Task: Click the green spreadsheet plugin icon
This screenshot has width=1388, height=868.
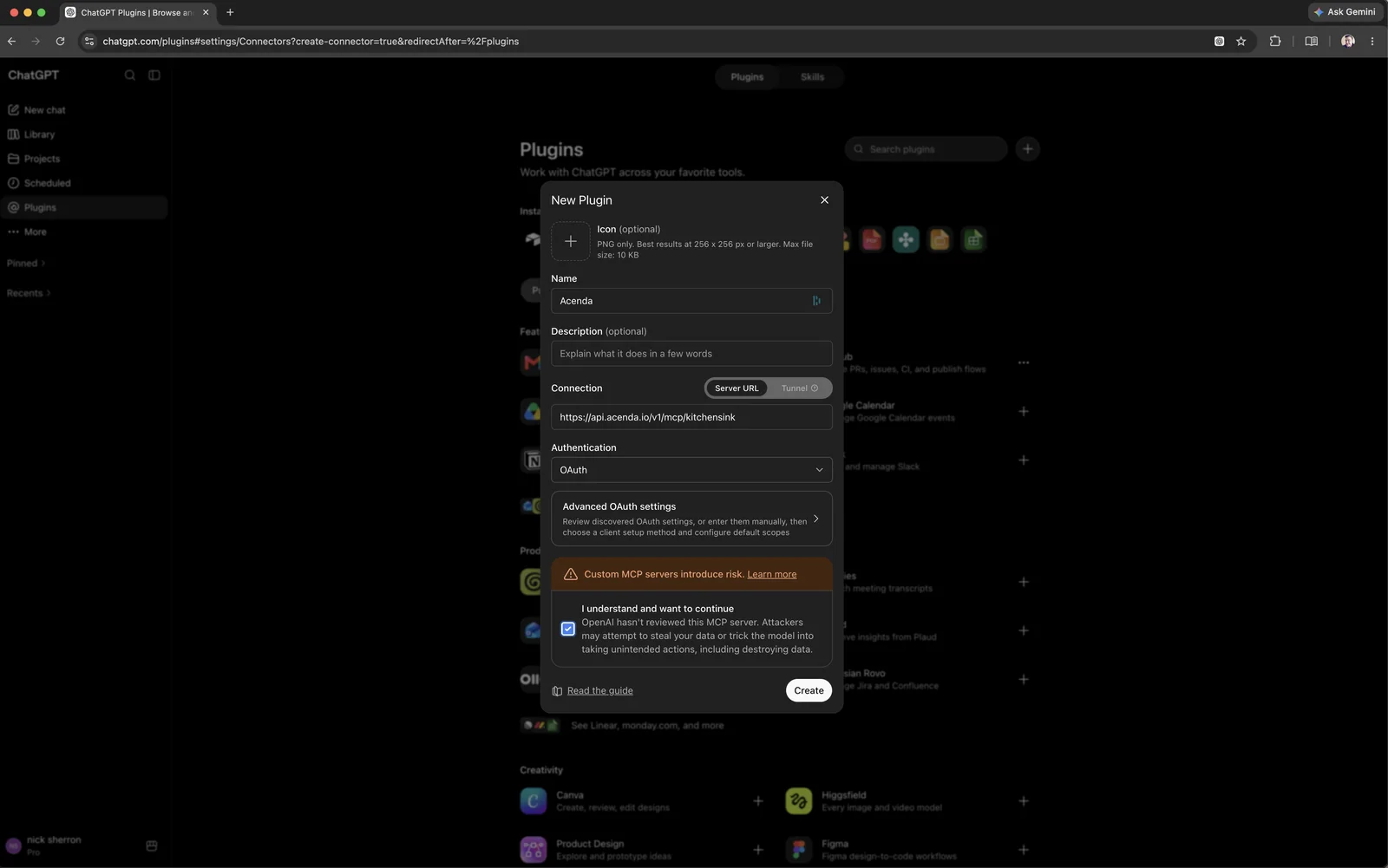Action: pos(973,239)
